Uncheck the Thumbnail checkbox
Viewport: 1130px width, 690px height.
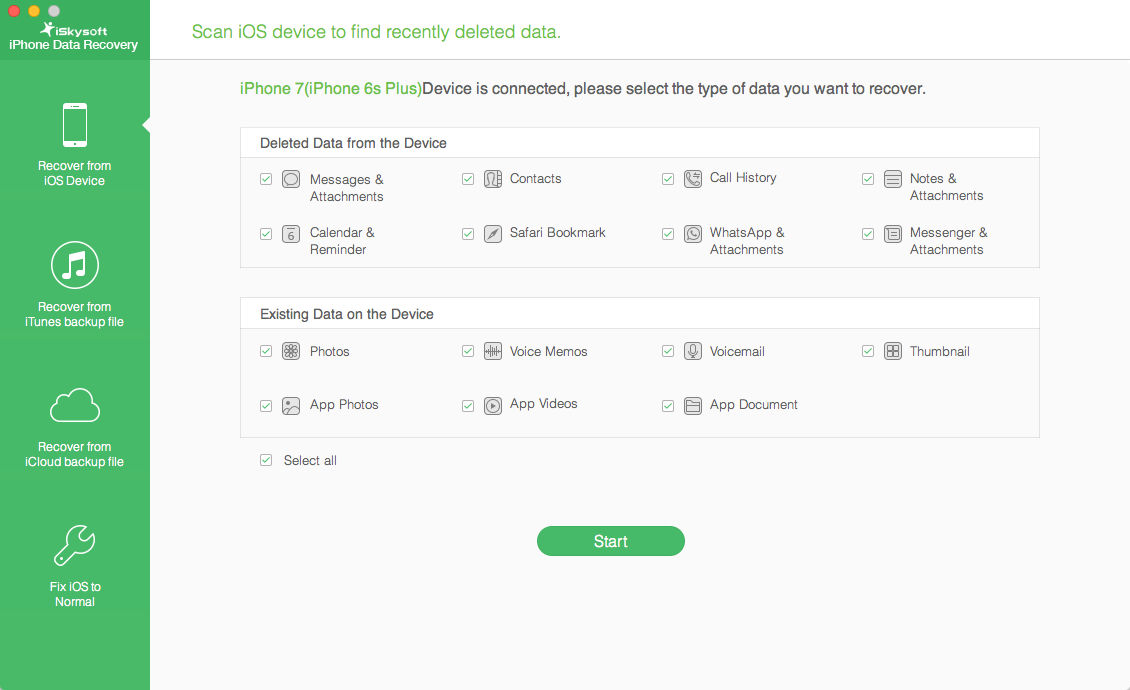tap(868, 351)
